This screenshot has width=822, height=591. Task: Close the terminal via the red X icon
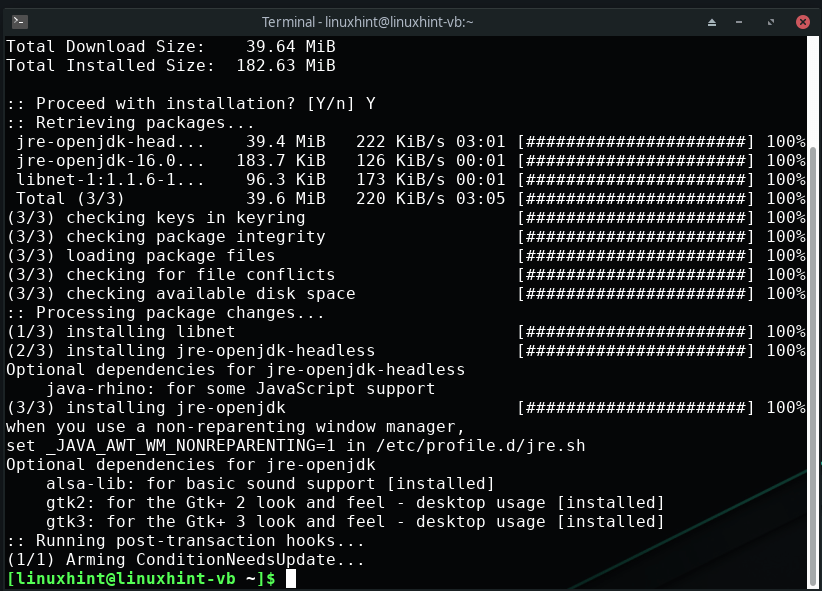tap(801, 21)
